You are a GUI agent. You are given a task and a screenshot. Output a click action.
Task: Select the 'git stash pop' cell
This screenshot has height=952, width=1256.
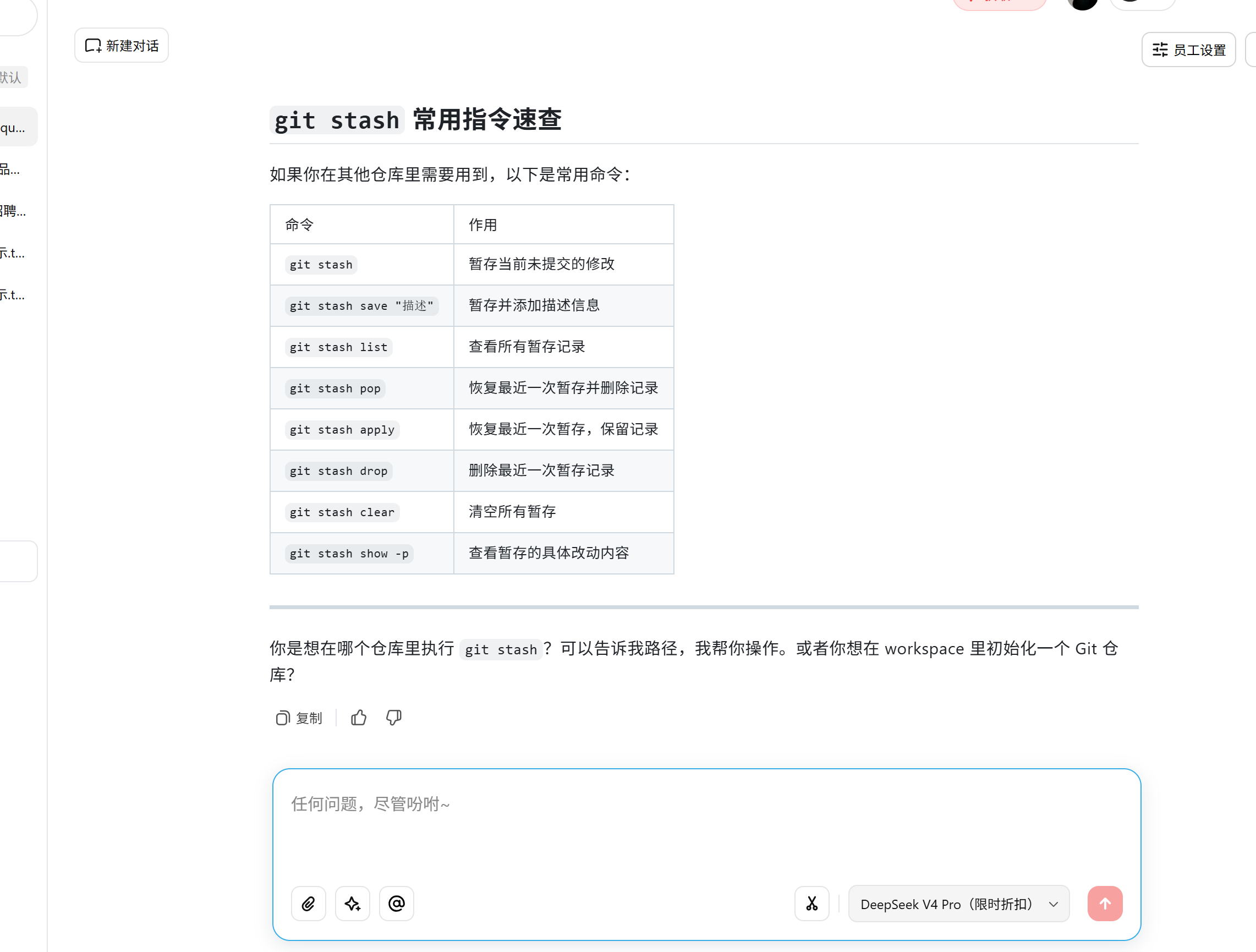(361, 389)
